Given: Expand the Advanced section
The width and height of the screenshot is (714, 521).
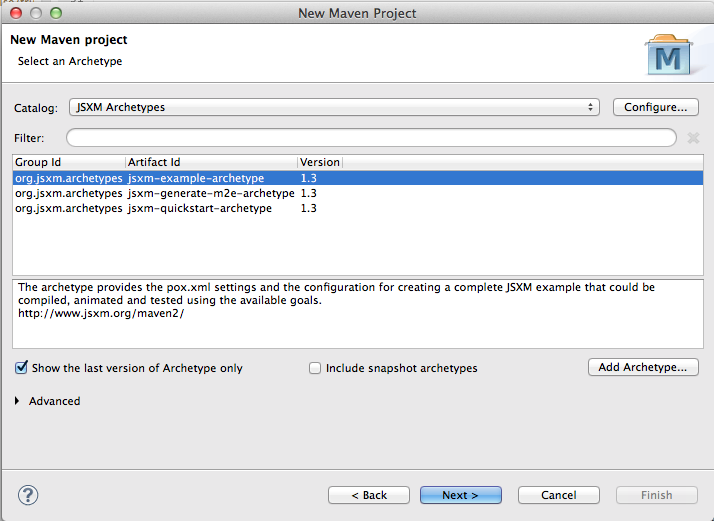Looking at the screenshot, I should point(21,401).
